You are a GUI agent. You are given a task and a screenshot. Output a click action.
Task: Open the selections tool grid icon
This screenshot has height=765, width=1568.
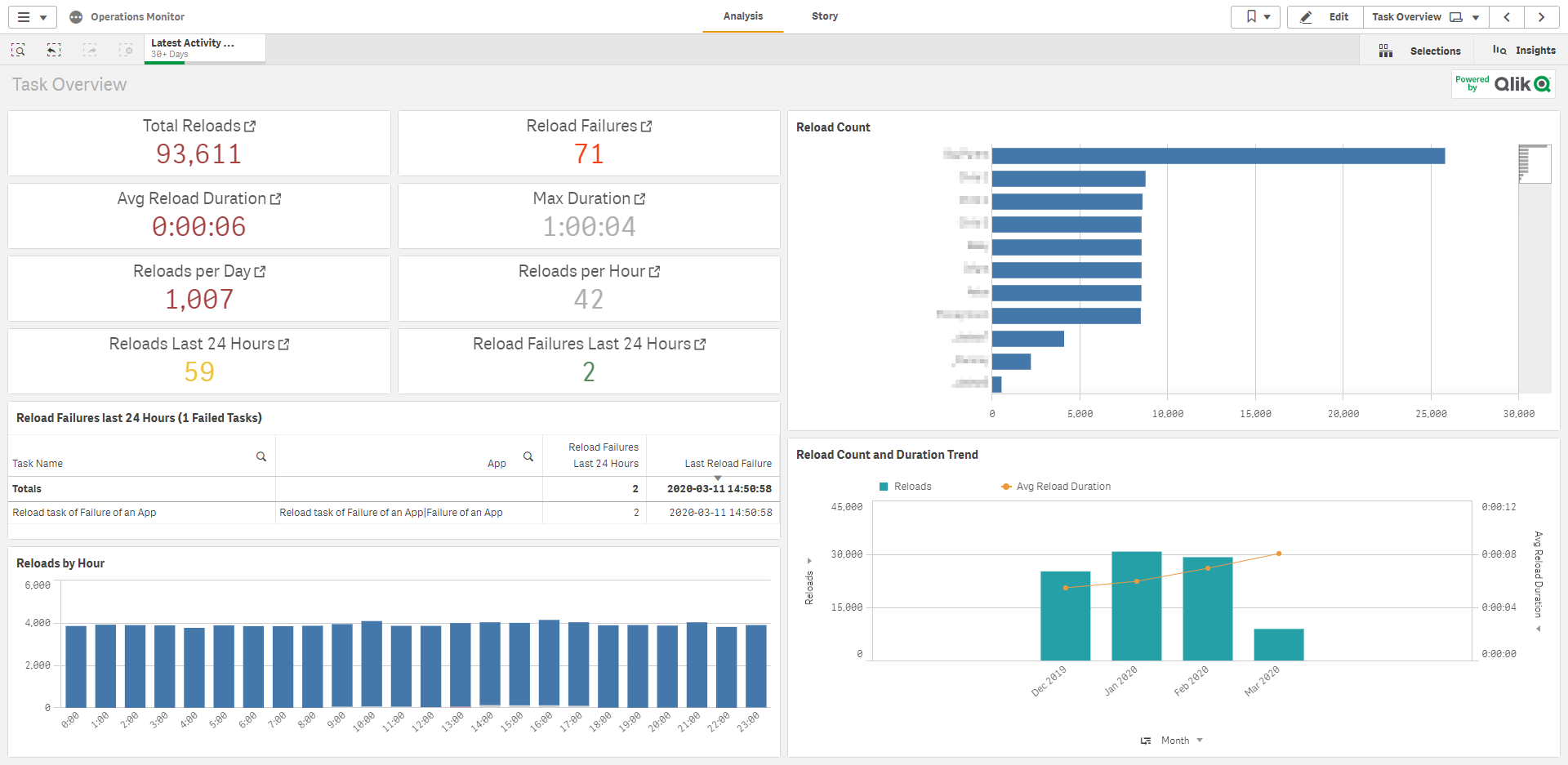[1386, 51]
